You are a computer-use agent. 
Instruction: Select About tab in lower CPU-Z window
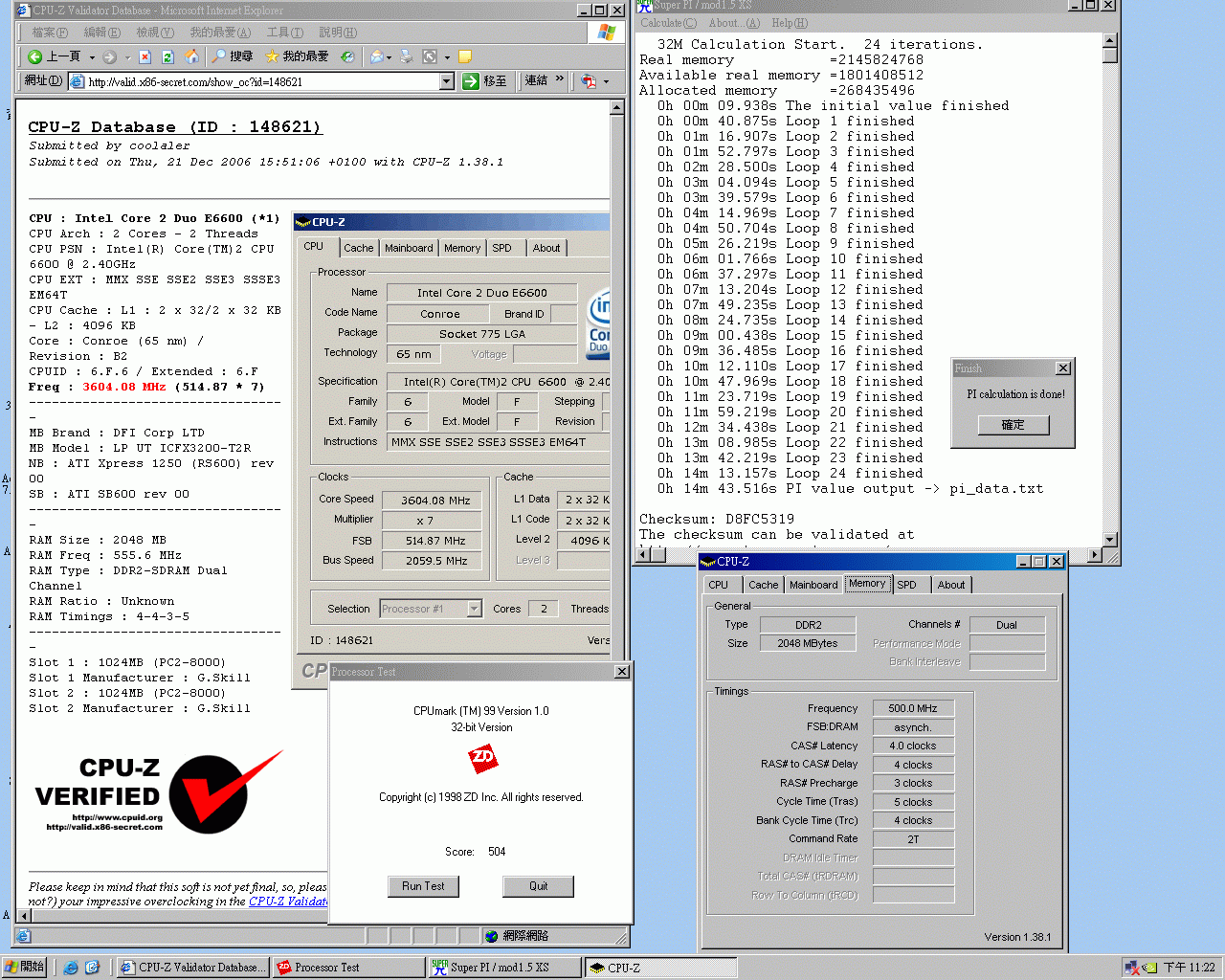[951, 585]
